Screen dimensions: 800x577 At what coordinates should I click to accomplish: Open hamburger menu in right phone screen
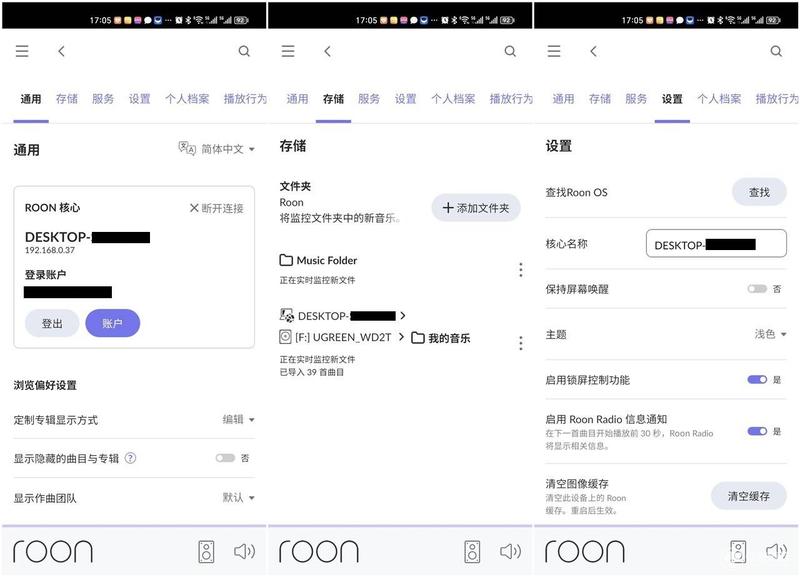tap(554, 51)
